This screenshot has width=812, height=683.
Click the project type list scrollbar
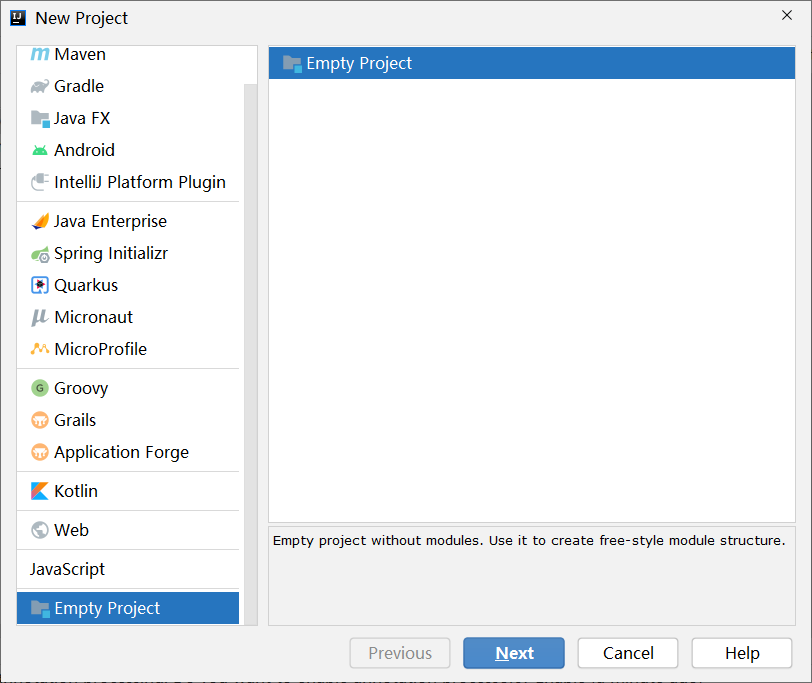pos(251,354)
